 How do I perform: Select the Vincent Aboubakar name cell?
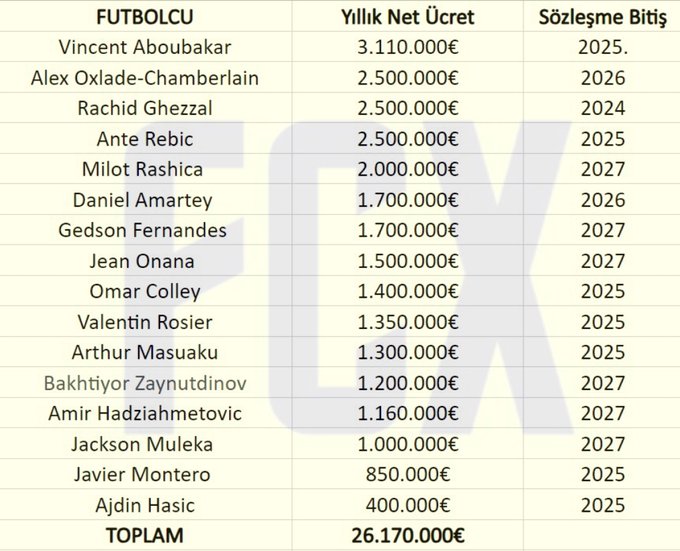pos(143,47)
